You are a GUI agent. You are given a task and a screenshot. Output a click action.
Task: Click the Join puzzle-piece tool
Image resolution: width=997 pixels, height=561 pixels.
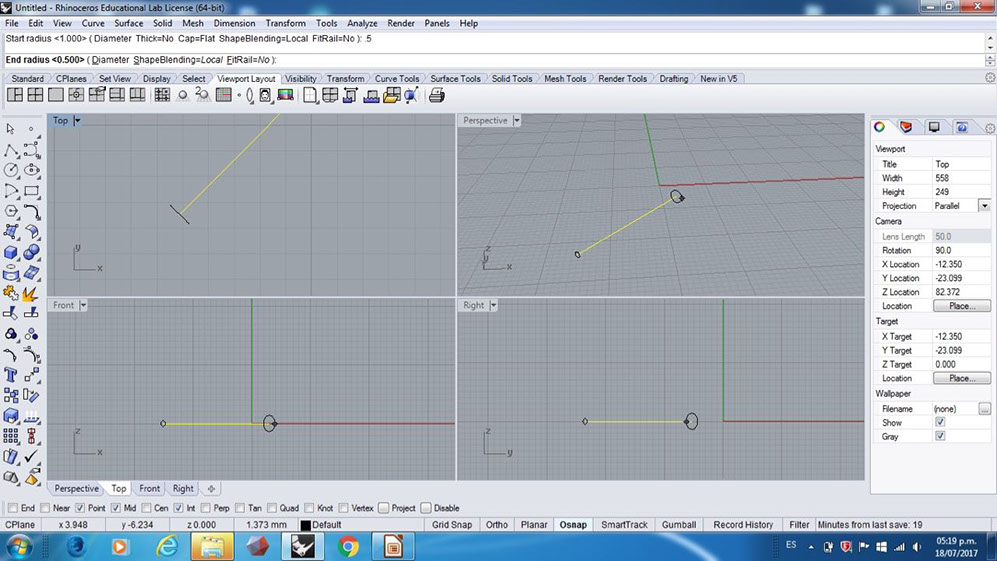click(11, 293)
